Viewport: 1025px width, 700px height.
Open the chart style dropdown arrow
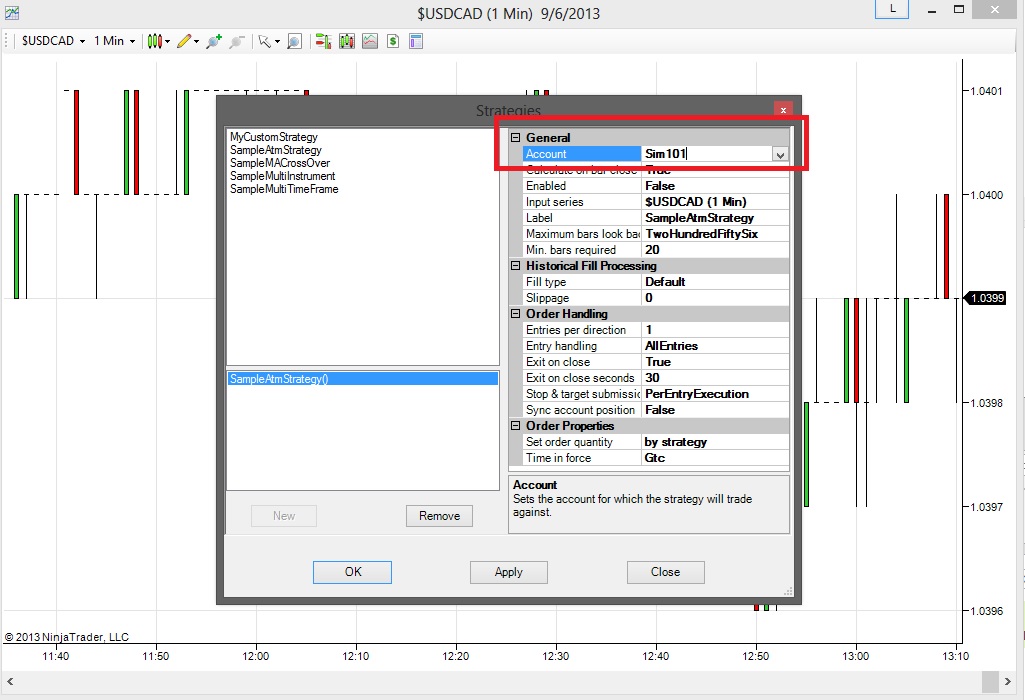pyautogui.click(x=167, y=41)
